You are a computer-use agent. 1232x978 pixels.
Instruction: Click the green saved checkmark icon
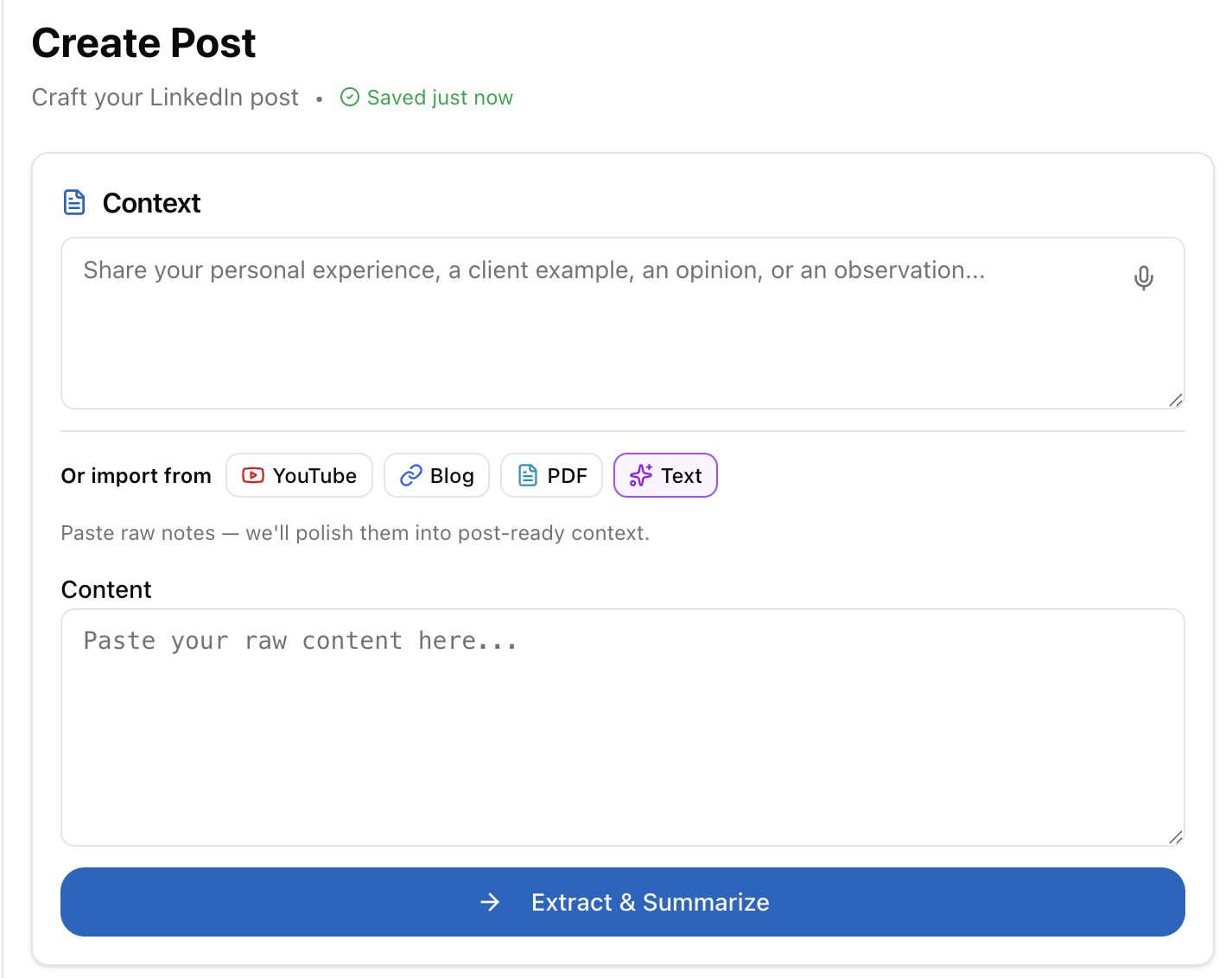click(x=349, y=97)
